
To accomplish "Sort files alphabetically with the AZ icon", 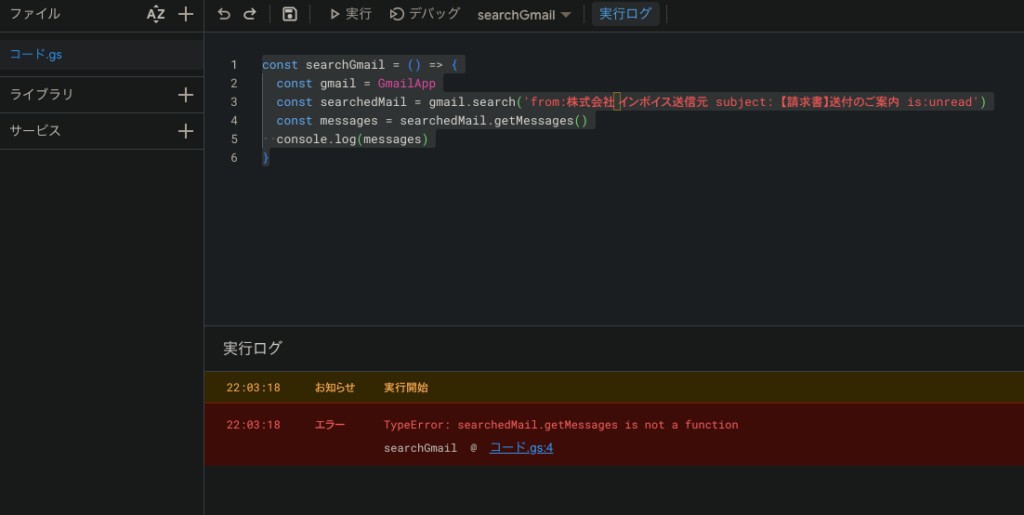I will click(x=155, y=14).
